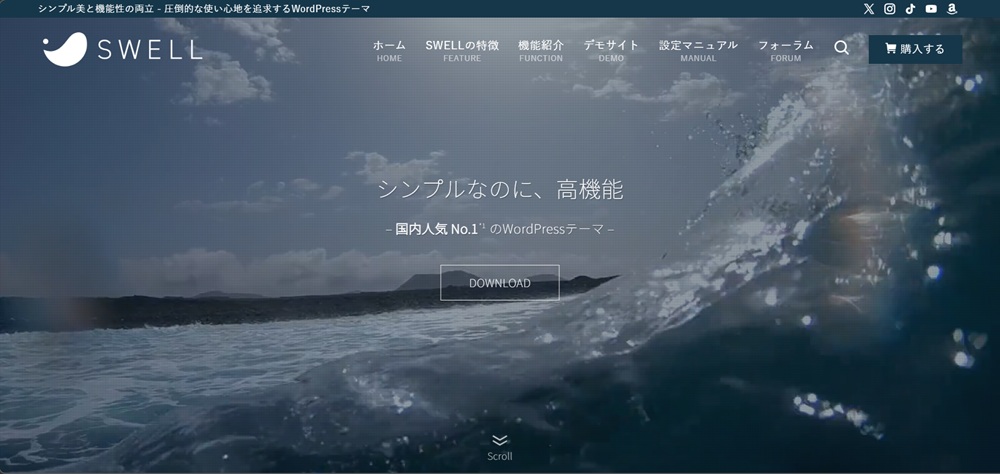Open the Instagram profile icon
This screenshot has height=474, width=1000.
(x=889, y=9)
